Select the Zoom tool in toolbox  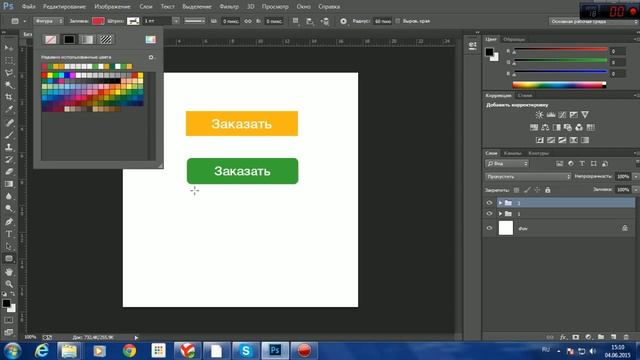(9, 284)
